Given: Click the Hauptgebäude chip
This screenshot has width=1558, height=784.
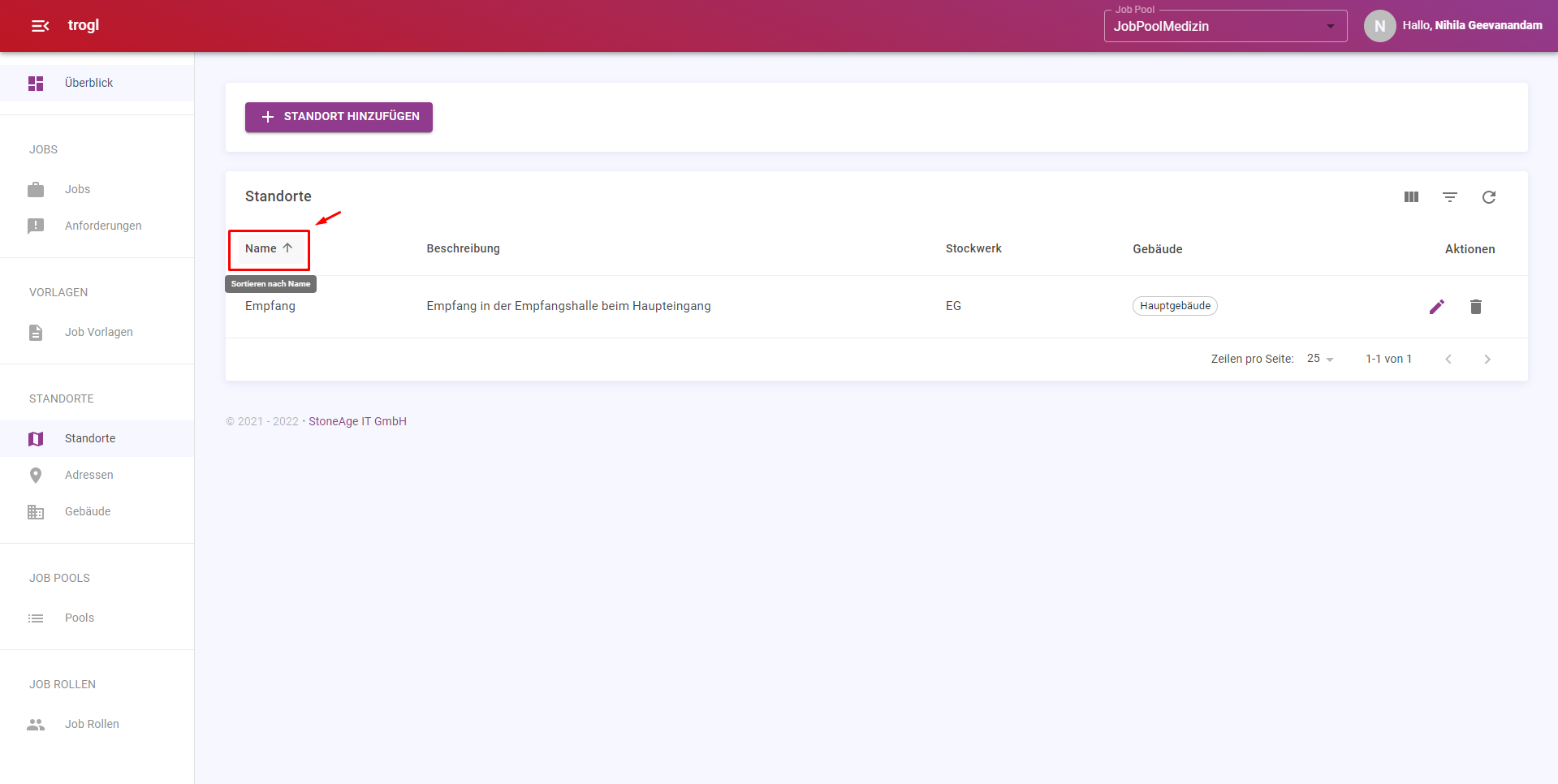Looking at the screenshot, I should click(x=1175, y=306).
